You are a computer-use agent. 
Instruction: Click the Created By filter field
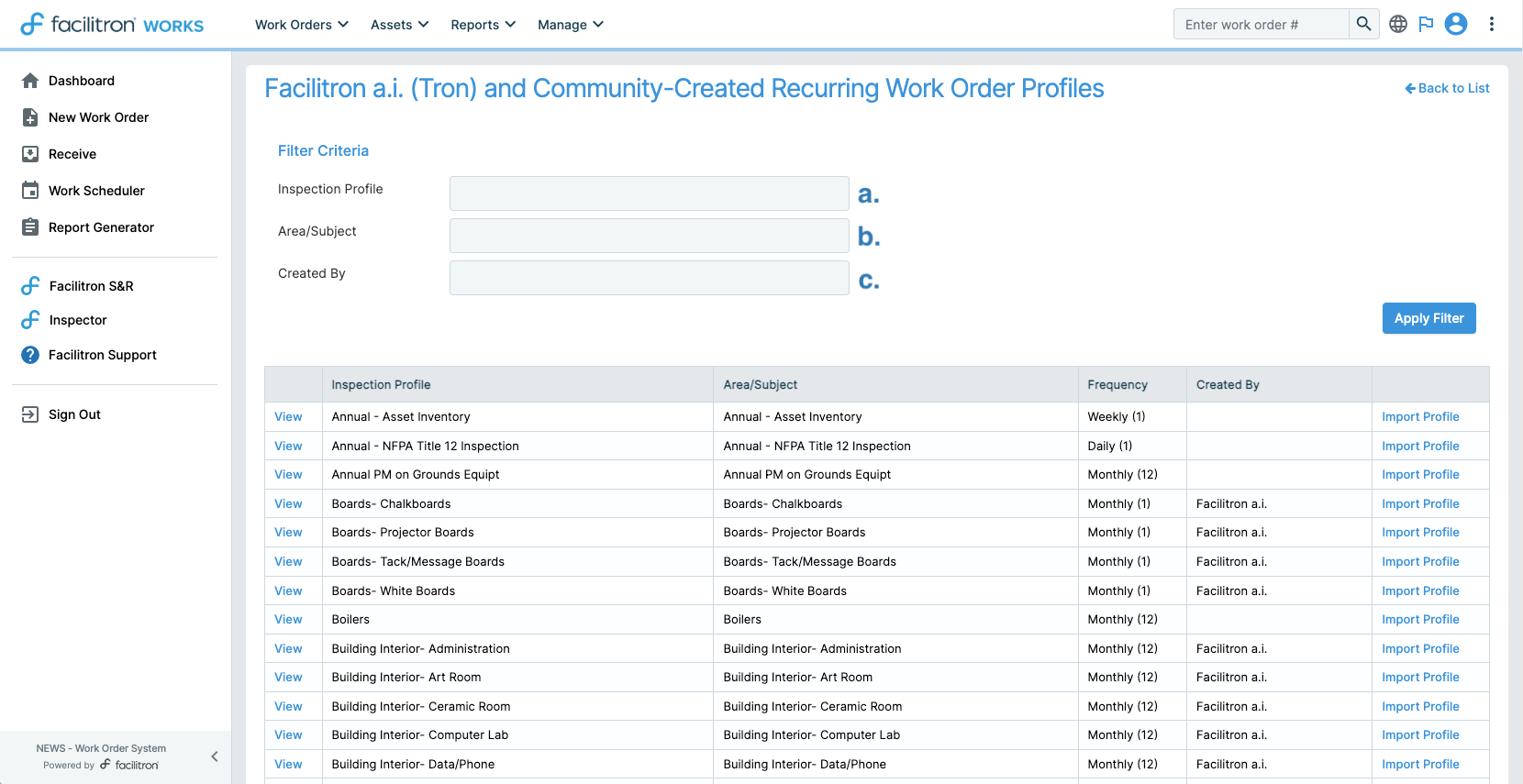click(649, 278)
